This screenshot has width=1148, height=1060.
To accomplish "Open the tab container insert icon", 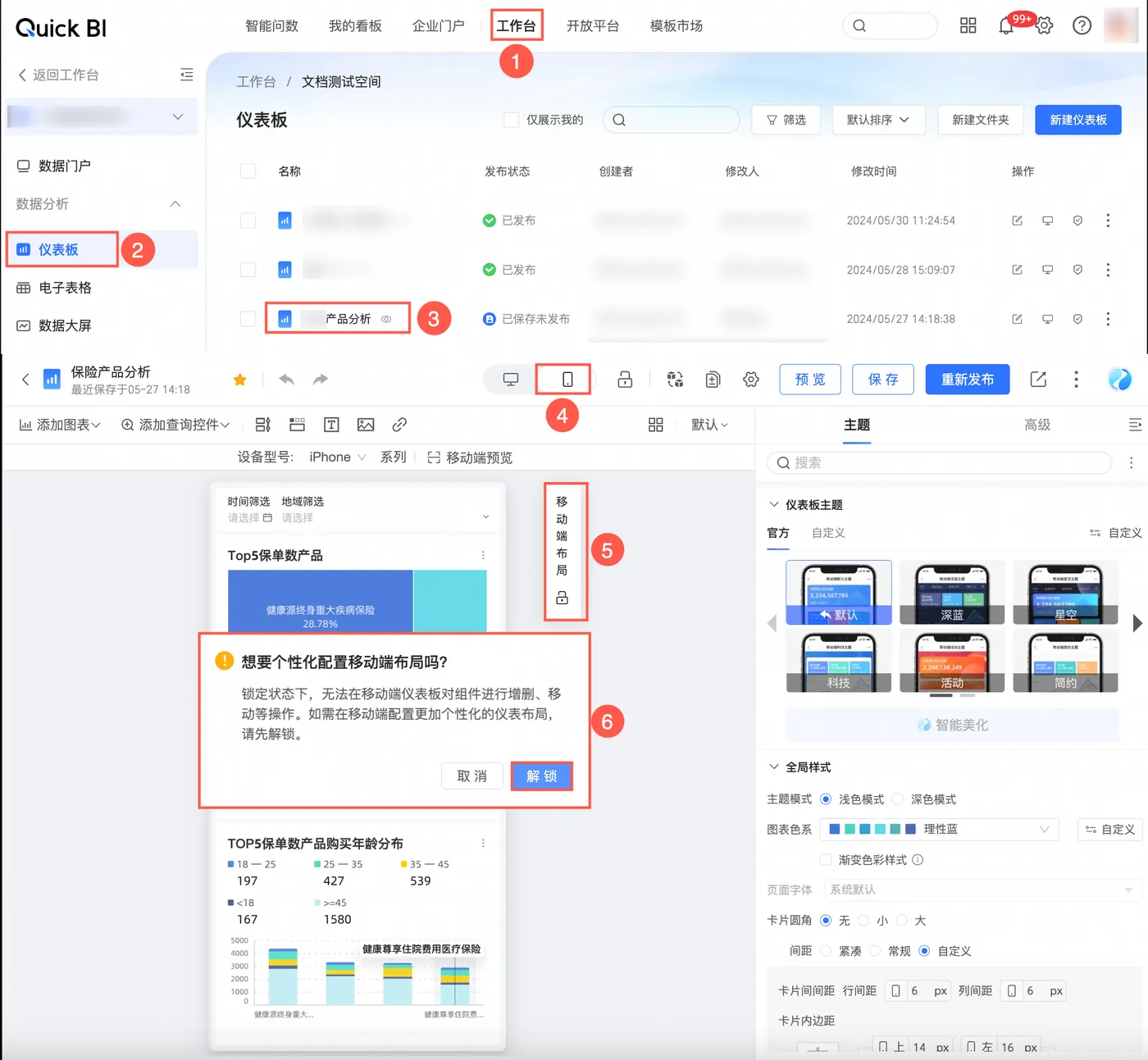I will (297, 425).
